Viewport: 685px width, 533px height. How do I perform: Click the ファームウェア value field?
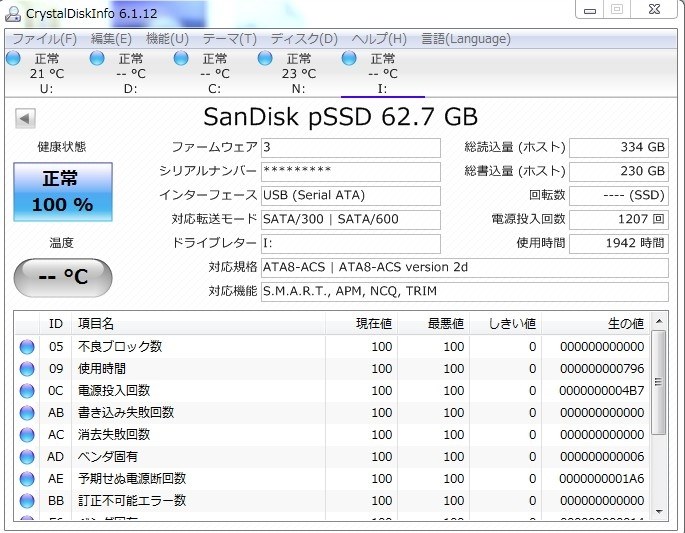(350, 147)
